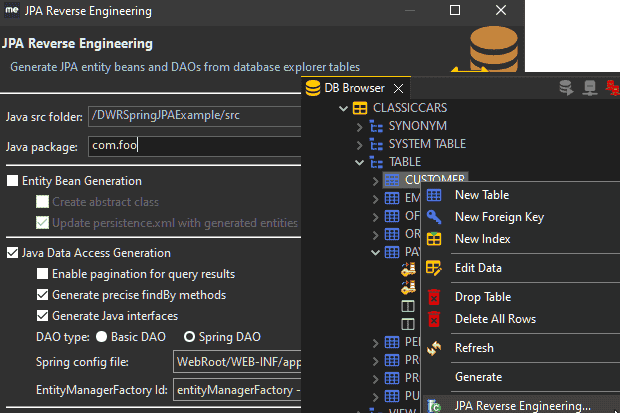The height and width of the screenshot is (413, 620).
Task: Uncheck Java Data Access Generation
Action: pos(13,253)
